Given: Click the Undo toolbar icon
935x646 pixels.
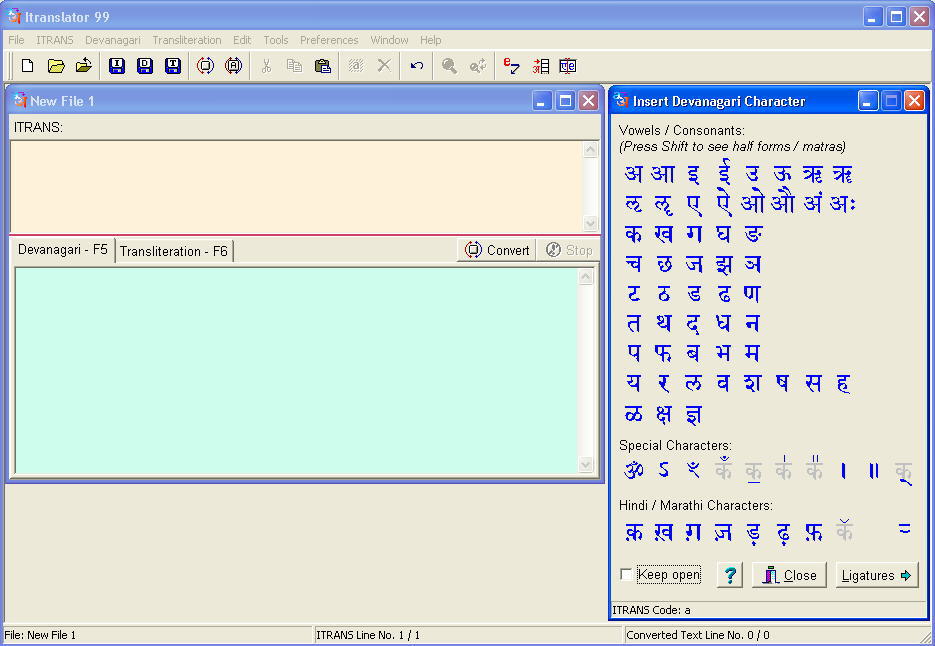Looking at the screenshot, I should [417, 66].
